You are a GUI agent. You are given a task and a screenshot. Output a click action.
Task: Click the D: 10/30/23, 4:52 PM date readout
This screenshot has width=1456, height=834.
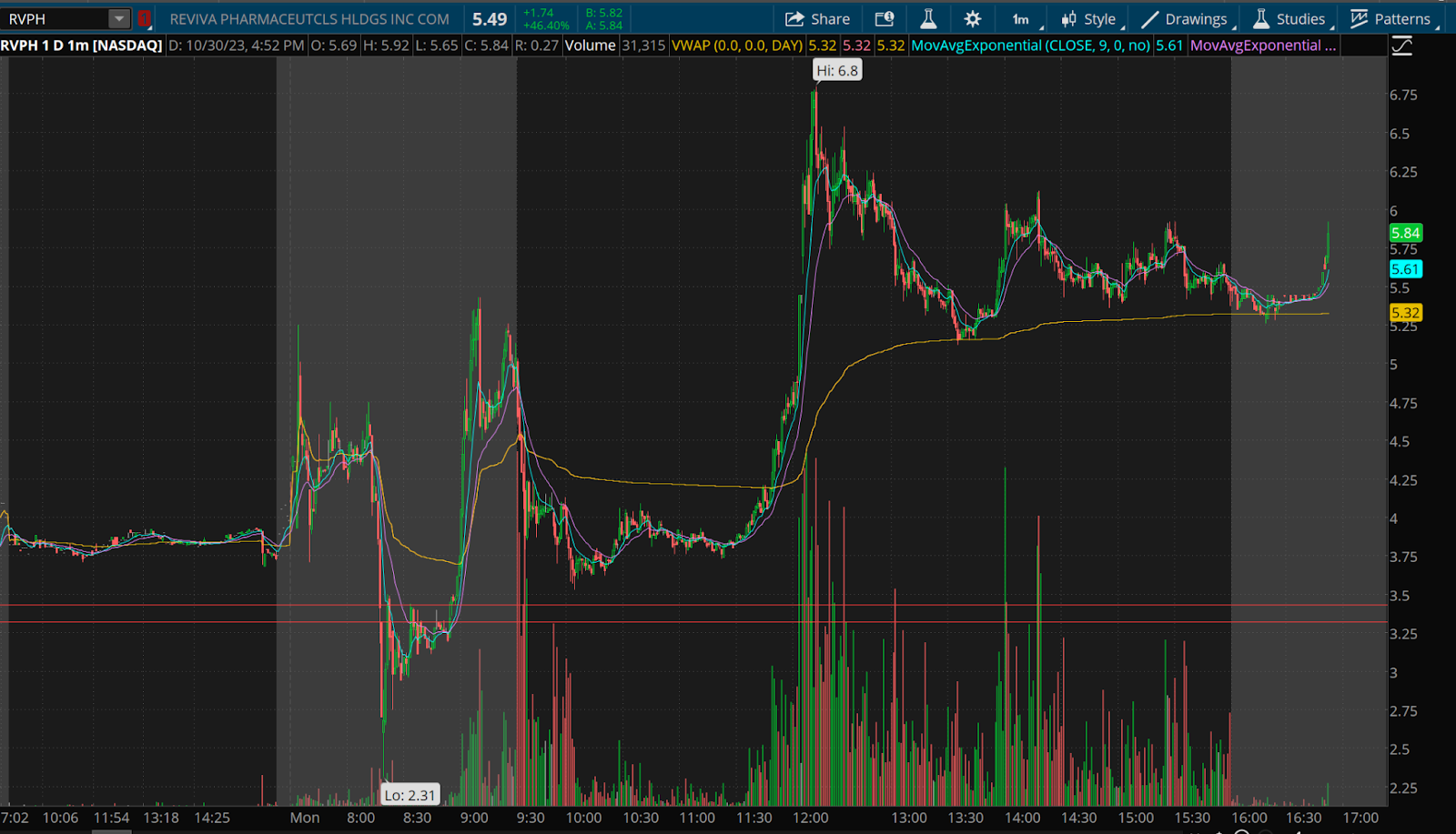point(237,45)
